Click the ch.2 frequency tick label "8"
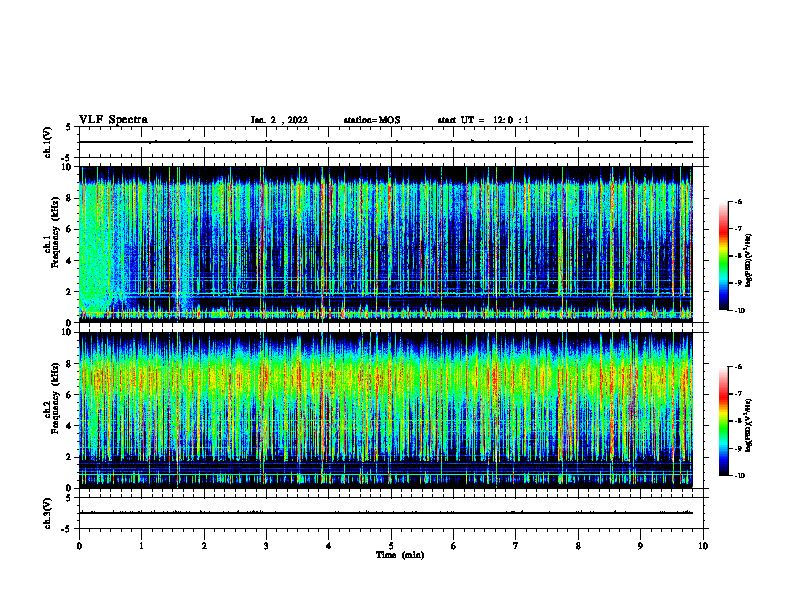792x612 pixels. click(70, 364)
